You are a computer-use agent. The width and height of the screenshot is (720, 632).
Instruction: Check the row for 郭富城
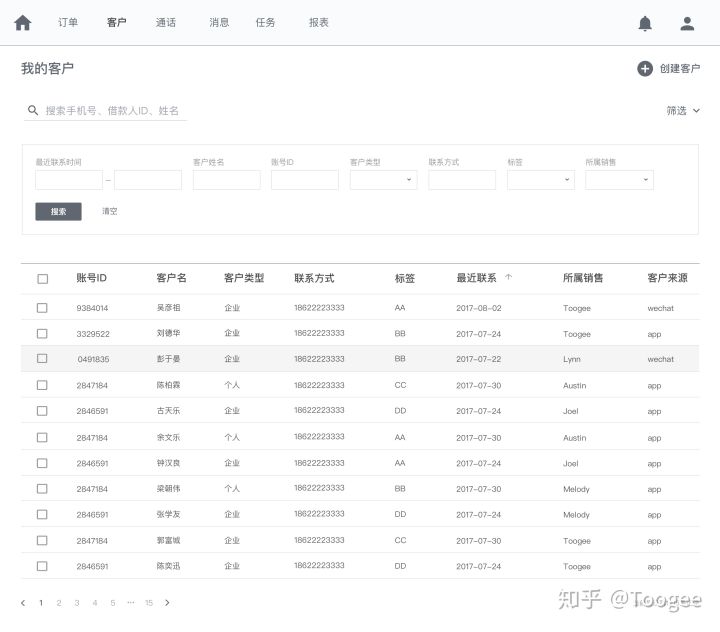coord(42,541)
